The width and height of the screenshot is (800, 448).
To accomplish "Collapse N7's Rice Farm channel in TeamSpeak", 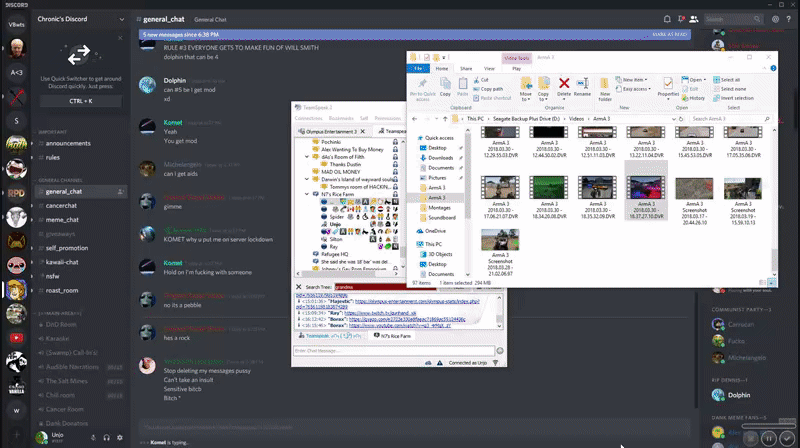I will pyautogui.click(x=307, y=194).
